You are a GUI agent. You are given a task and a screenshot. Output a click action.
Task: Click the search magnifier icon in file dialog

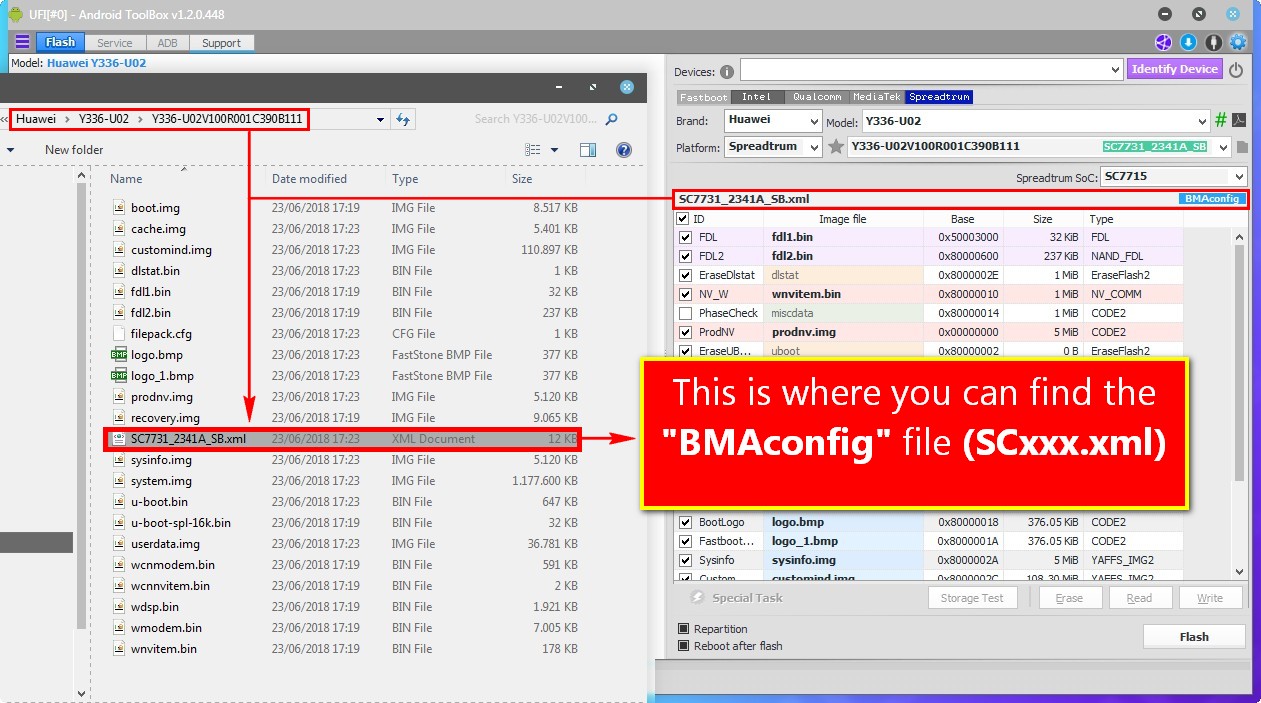pos(612,119)
